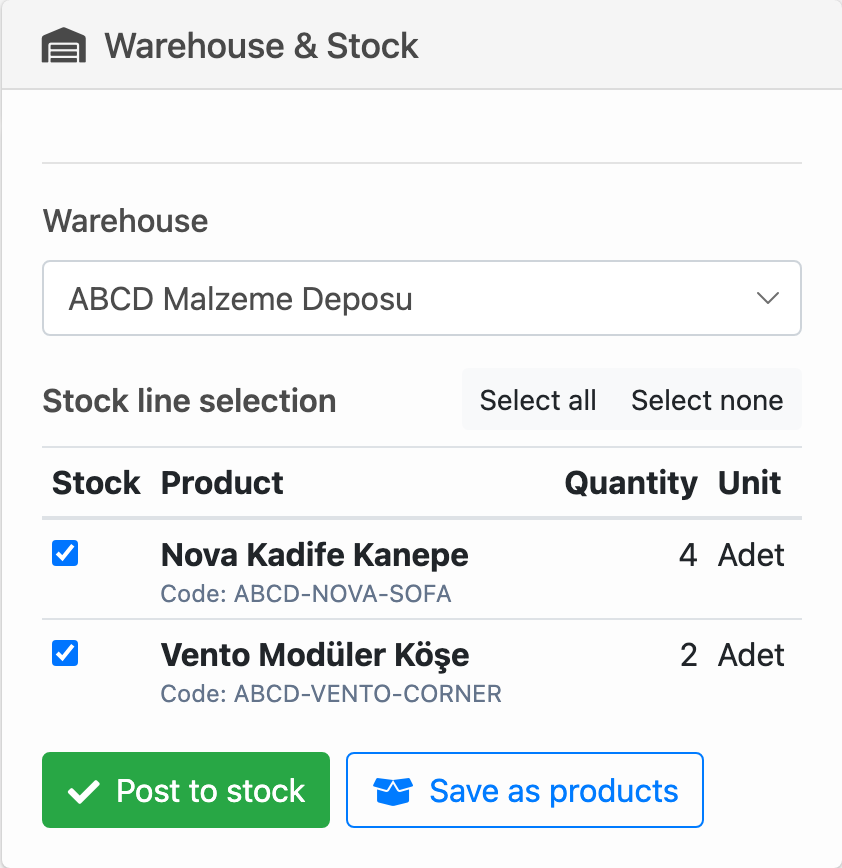Click the Save as products button
Viewport: 842px width, 868px height.
click(x=525, y=790)
